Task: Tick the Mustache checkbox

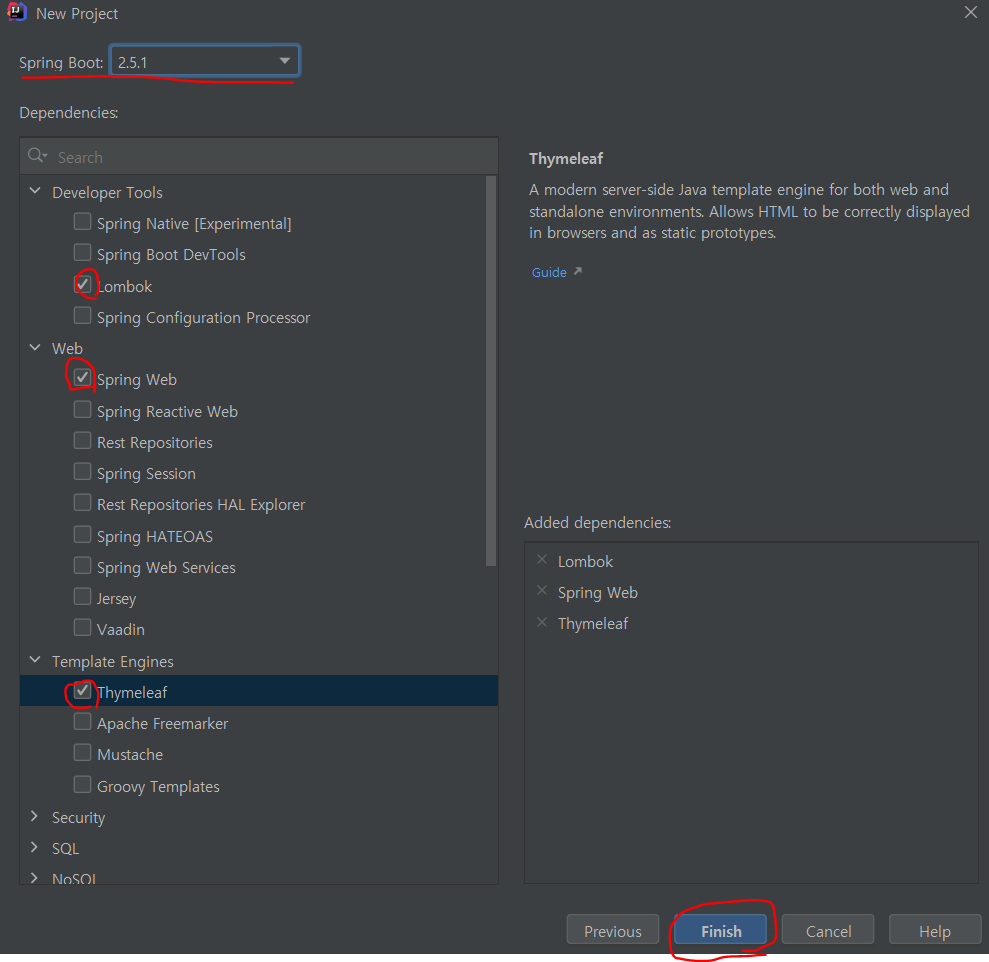Action: (82, 753)
